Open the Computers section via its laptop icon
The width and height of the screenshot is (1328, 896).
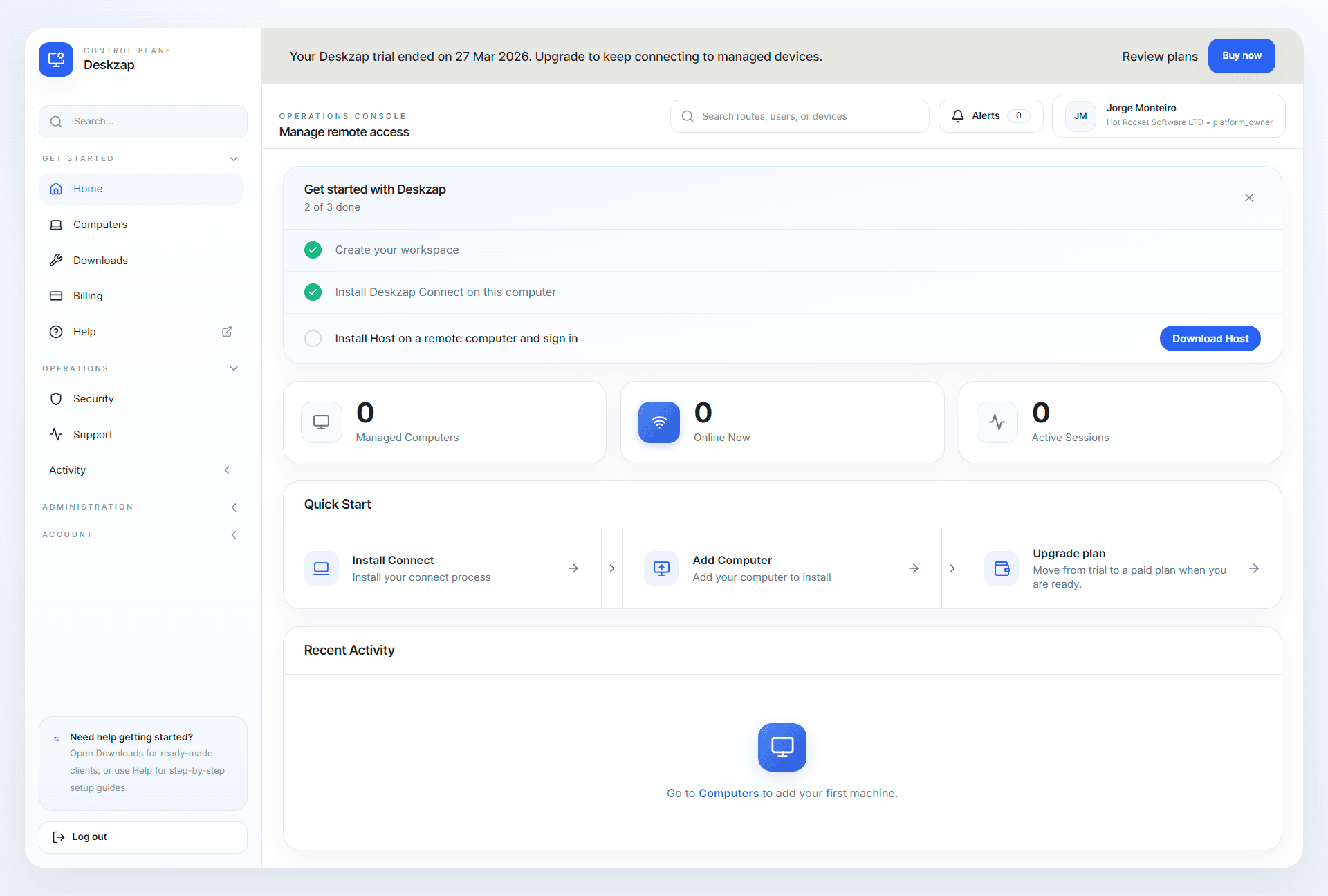56,224
